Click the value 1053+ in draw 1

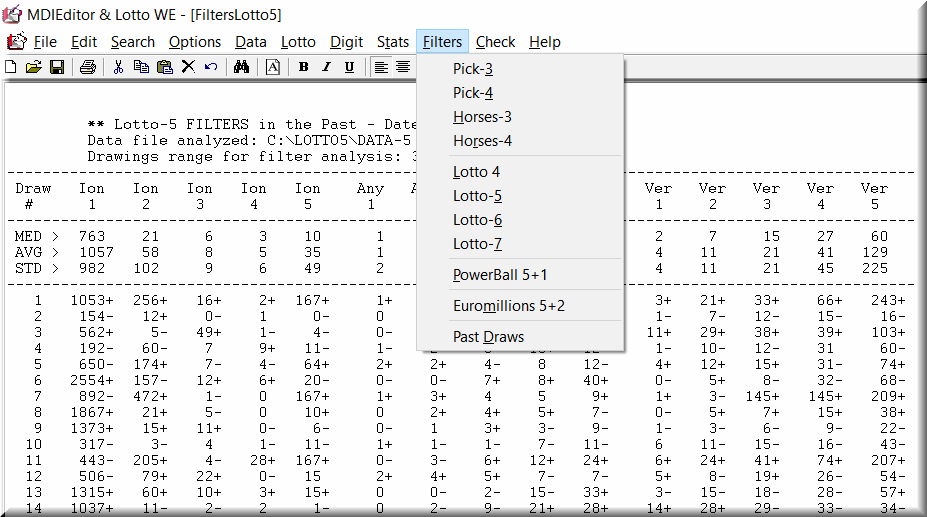coord(92,300)
